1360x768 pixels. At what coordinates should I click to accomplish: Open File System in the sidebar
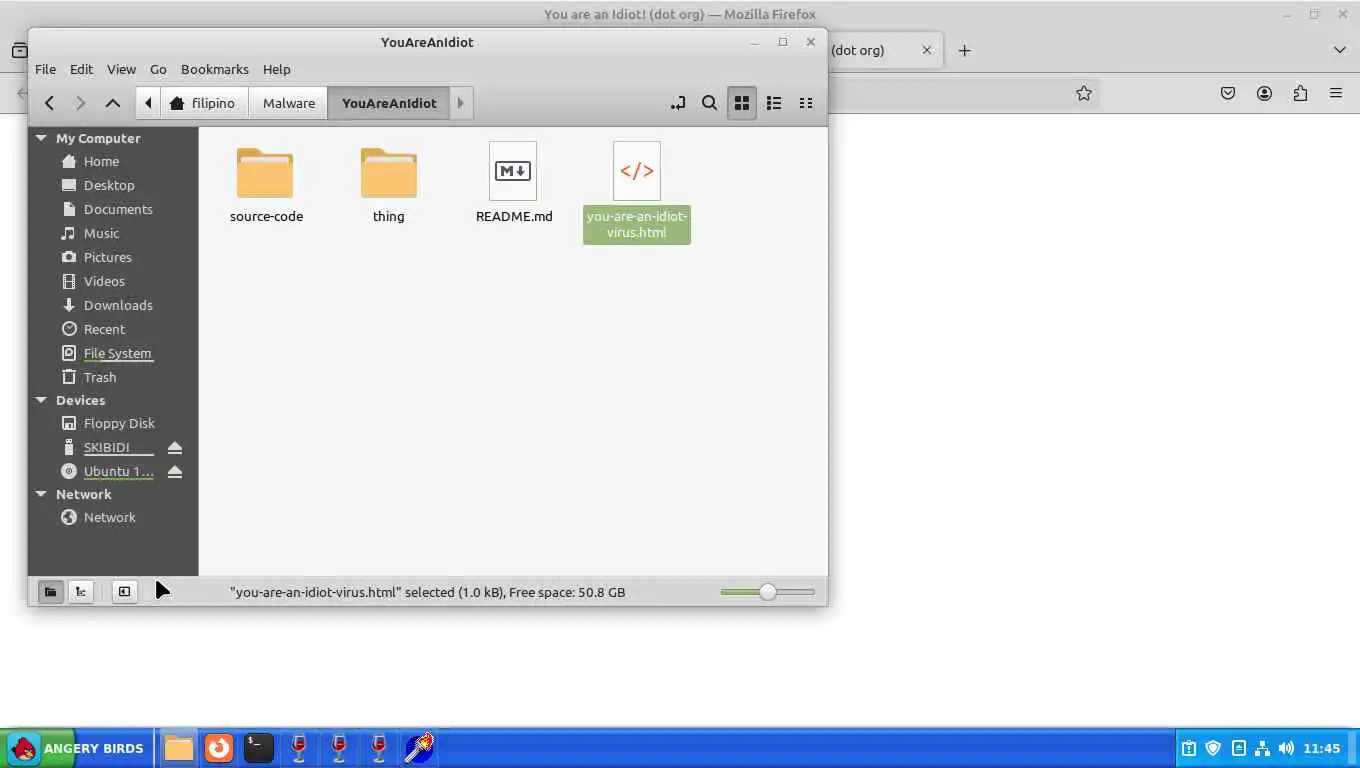tap(117, 353)
